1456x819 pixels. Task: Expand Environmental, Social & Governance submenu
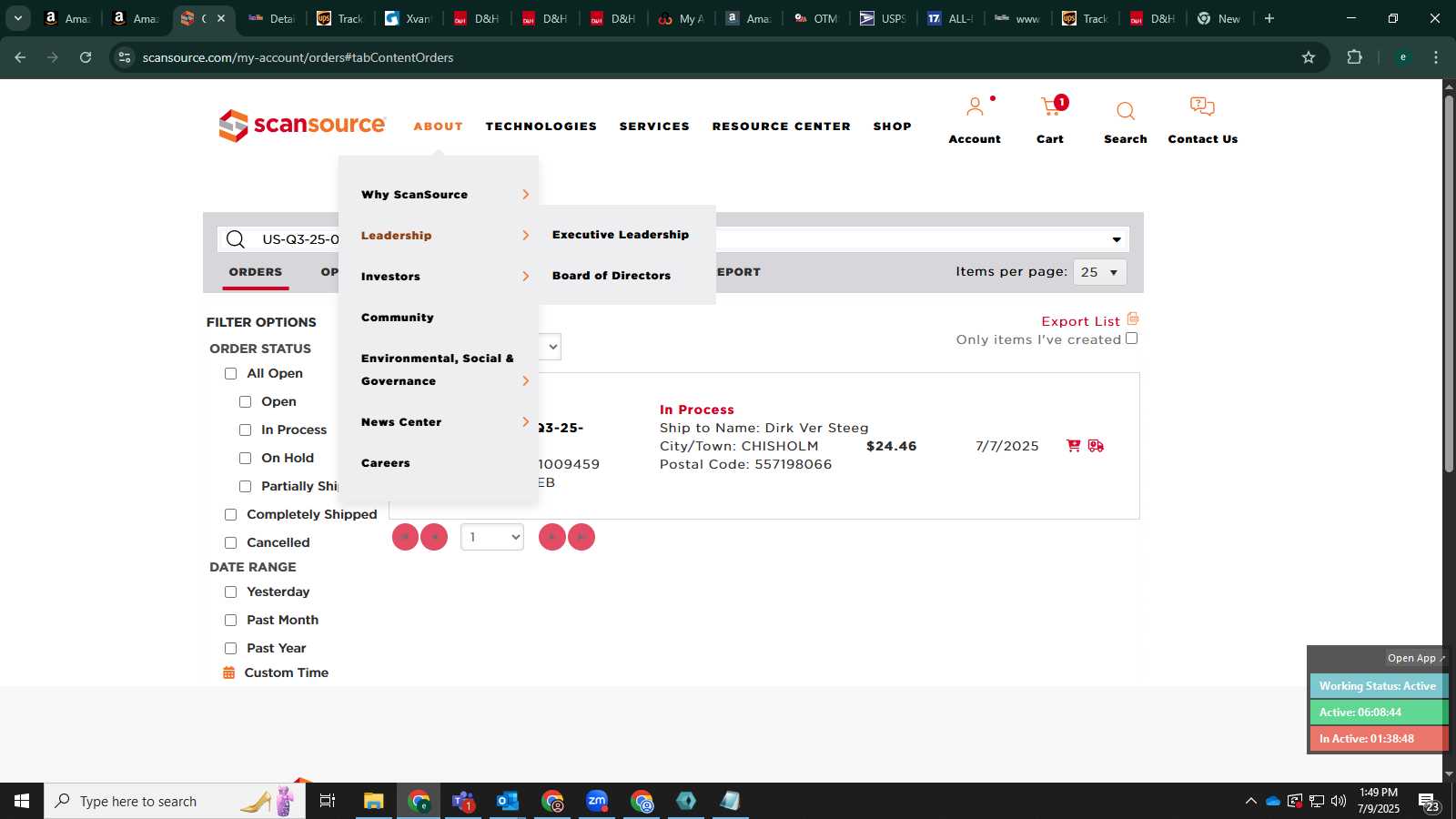[525, 381]
